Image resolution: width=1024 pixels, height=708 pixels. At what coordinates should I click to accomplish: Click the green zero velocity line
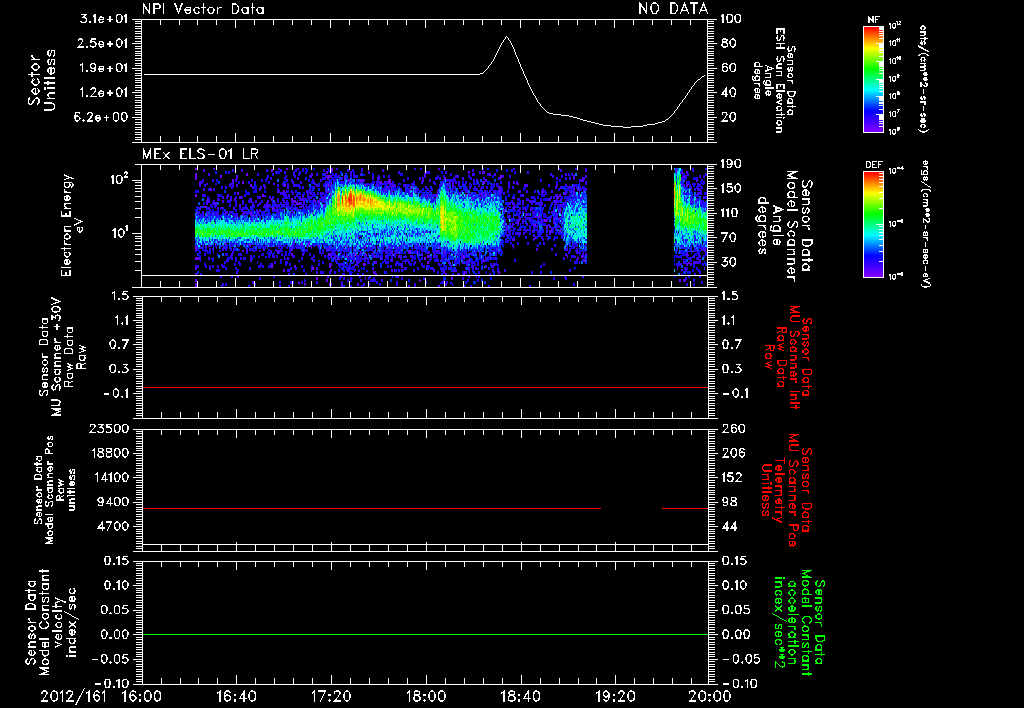[425, 634]
